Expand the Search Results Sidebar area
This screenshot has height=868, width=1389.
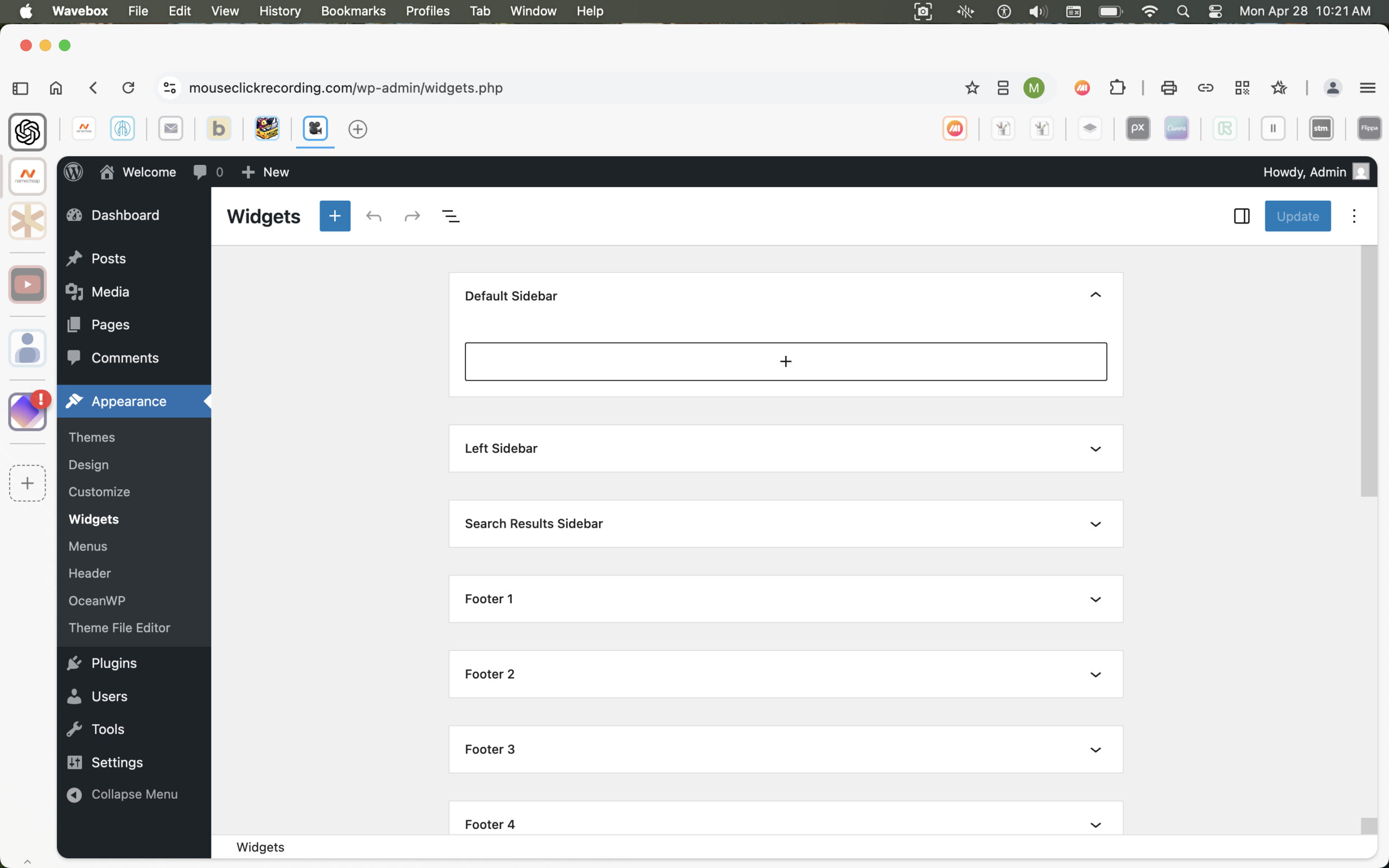1095,524
